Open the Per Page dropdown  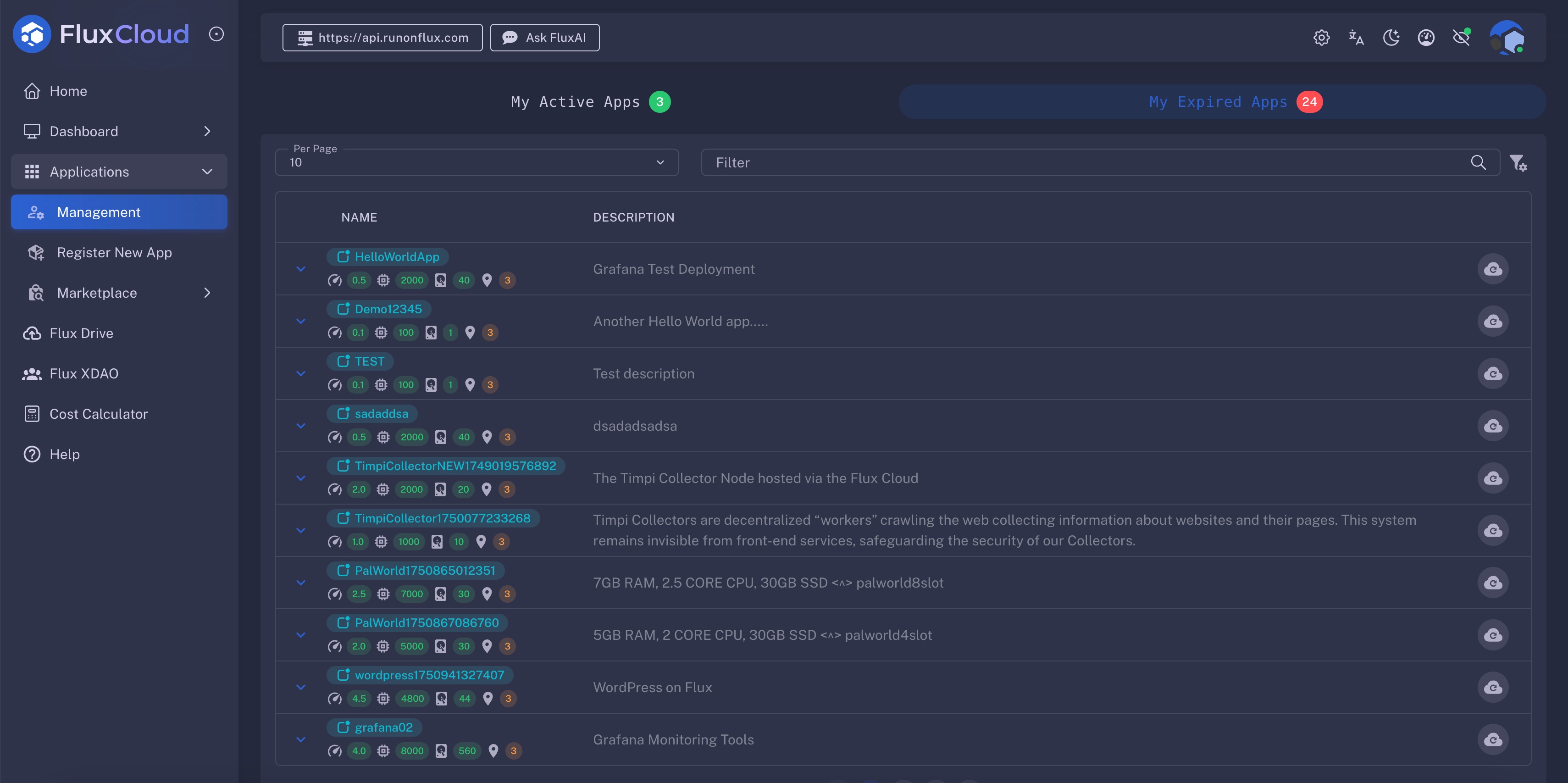click(x=476, y=162)
